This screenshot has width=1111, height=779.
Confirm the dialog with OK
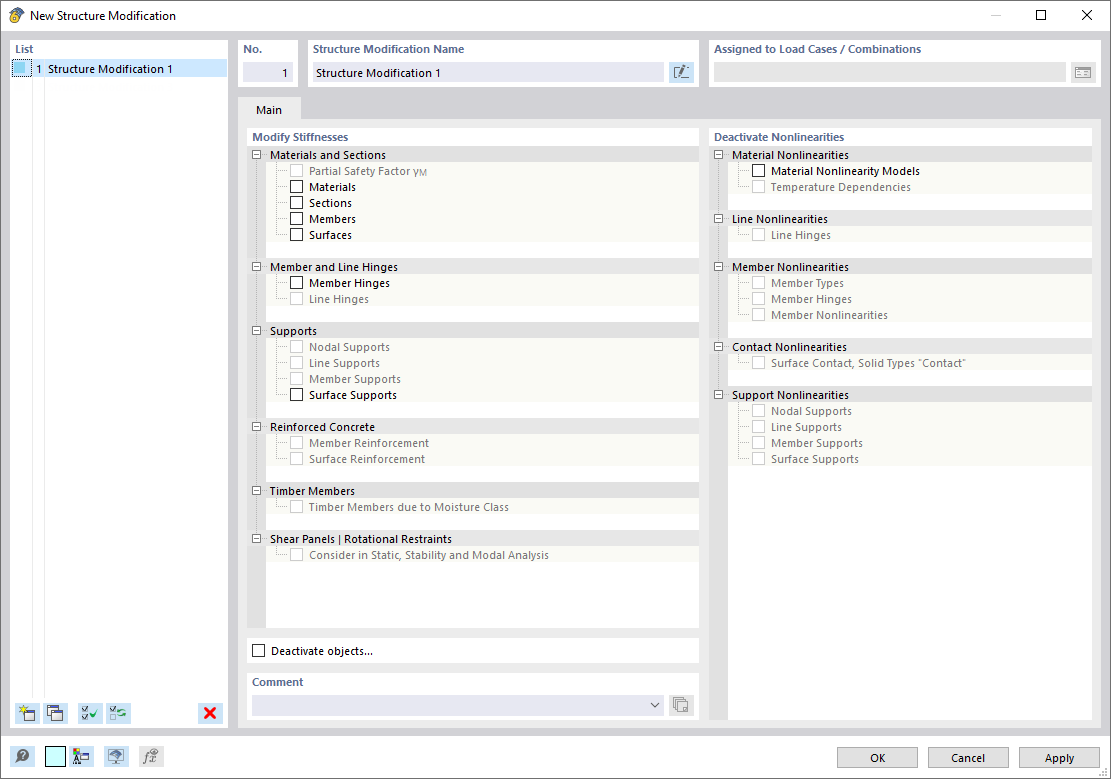(x=877, y=757)
